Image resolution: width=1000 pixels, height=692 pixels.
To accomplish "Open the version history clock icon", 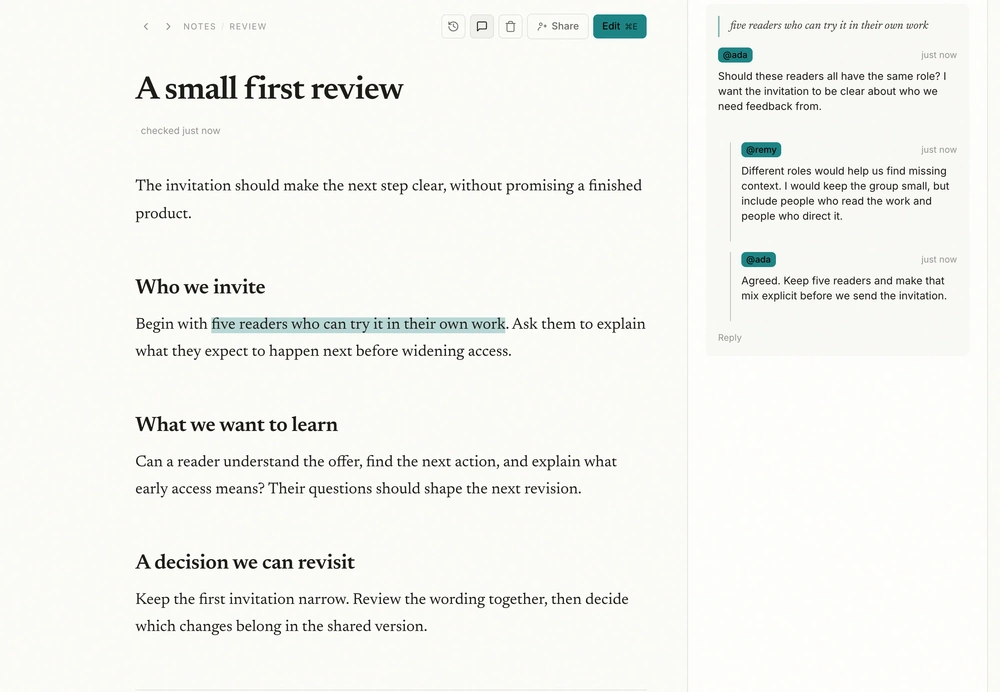I will pyautogui.click(x=453, y=26).
